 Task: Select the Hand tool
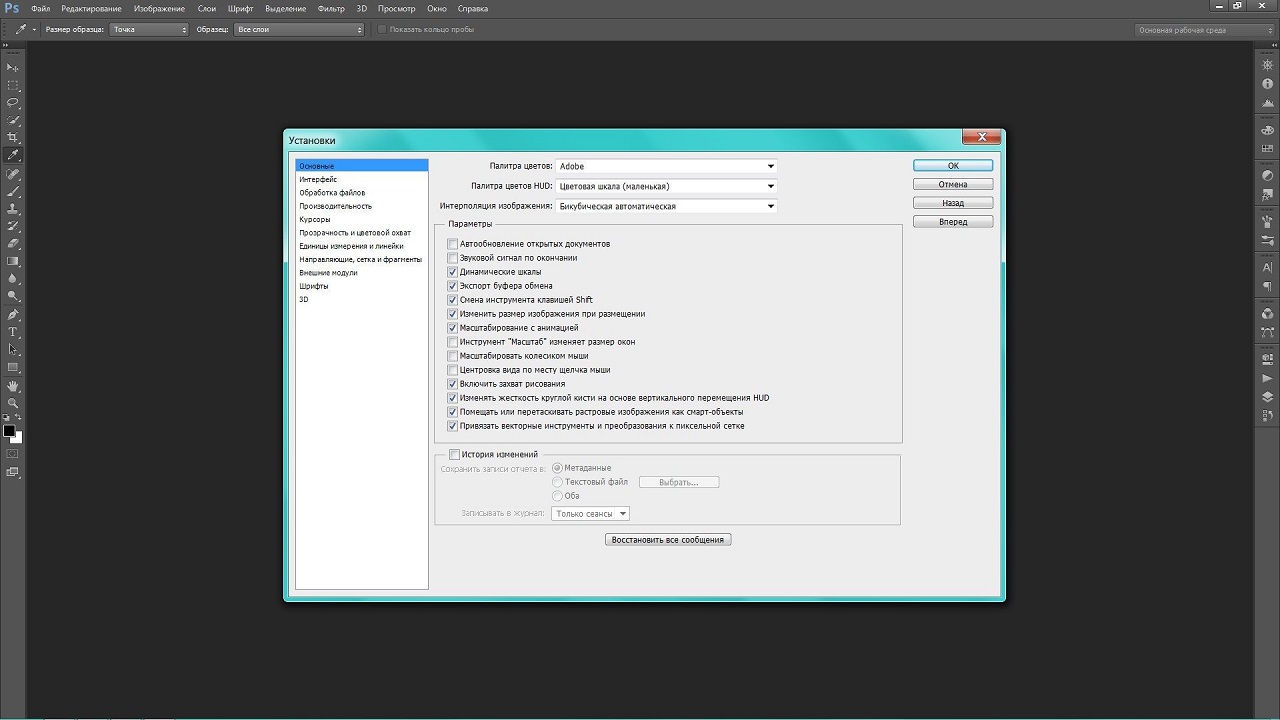13,385
